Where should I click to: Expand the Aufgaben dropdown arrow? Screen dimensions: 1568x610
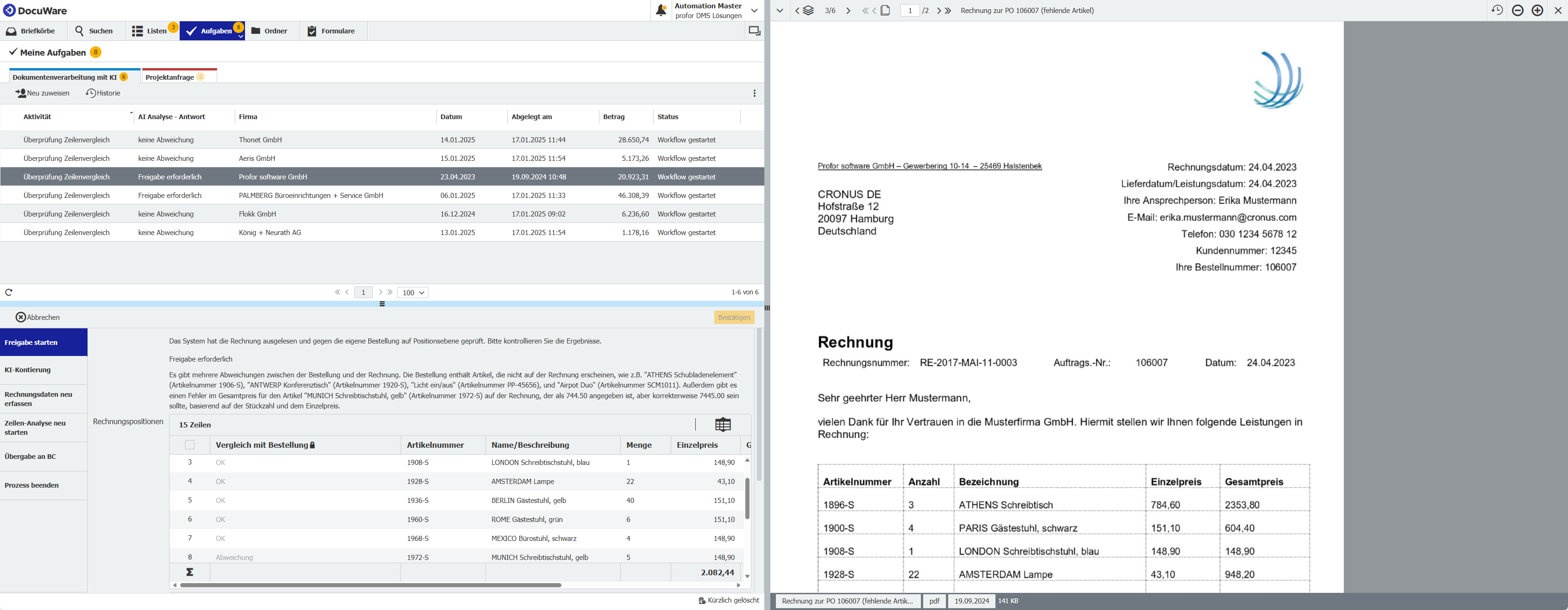point(241,37)
